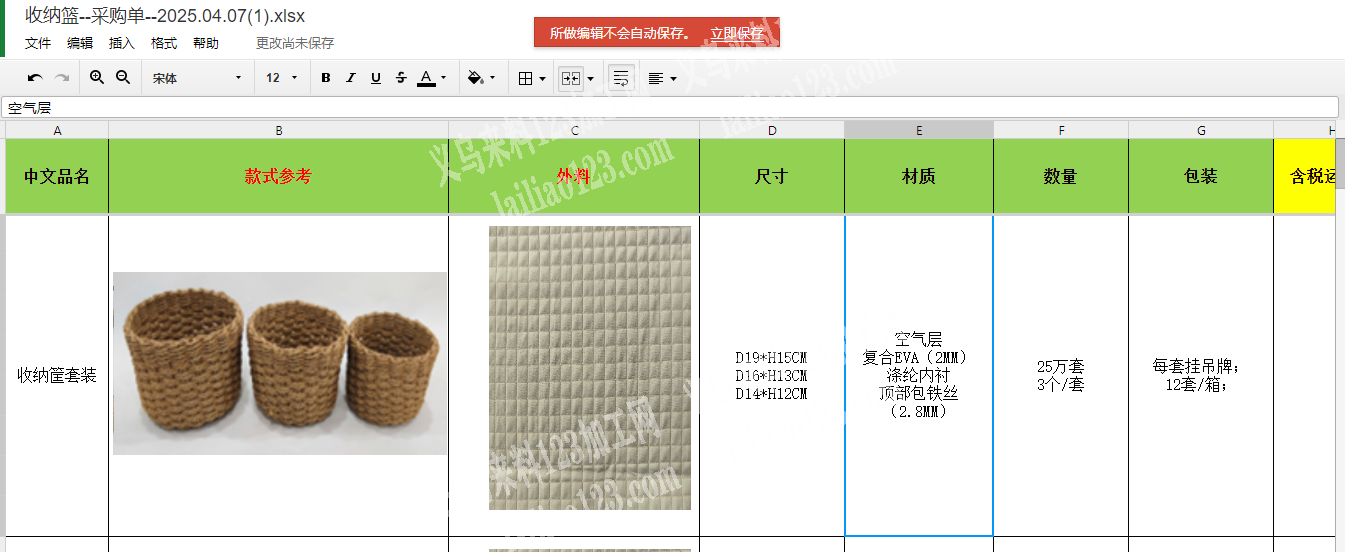Click the cell borders icon
The width and height of the screenshot is (1345, 552).
point(526,78)
